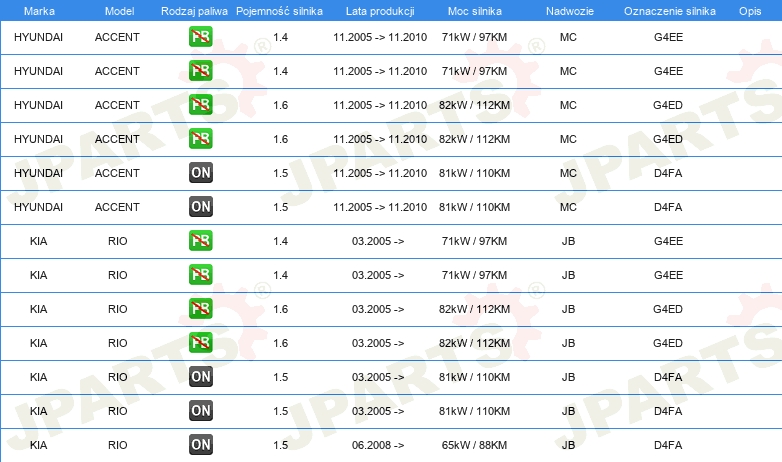
Task: Click G4EE code in first Hyundai Accent row
Action: (668, 37)
